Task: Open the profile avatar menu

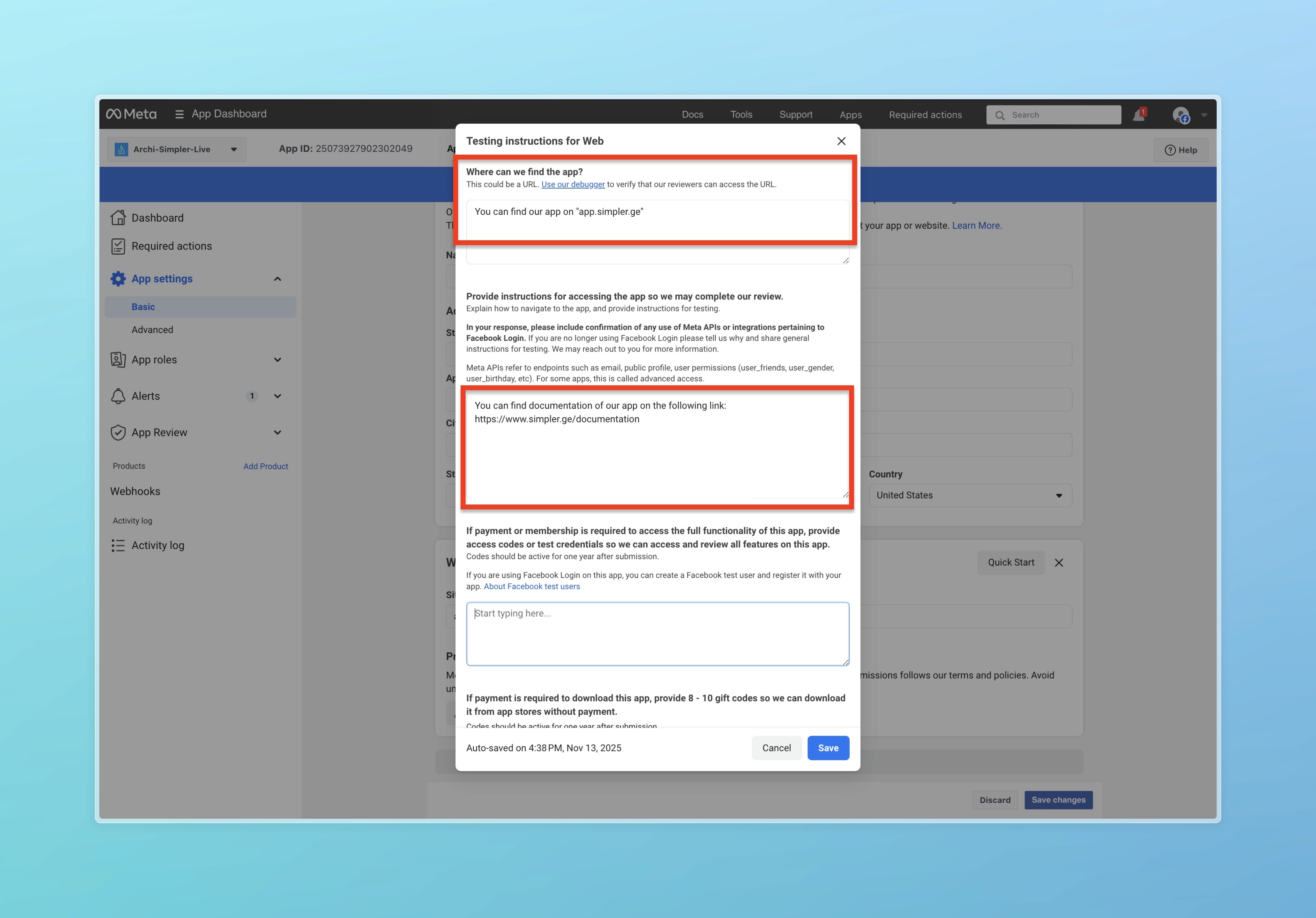Action: tap(1181, 115)
